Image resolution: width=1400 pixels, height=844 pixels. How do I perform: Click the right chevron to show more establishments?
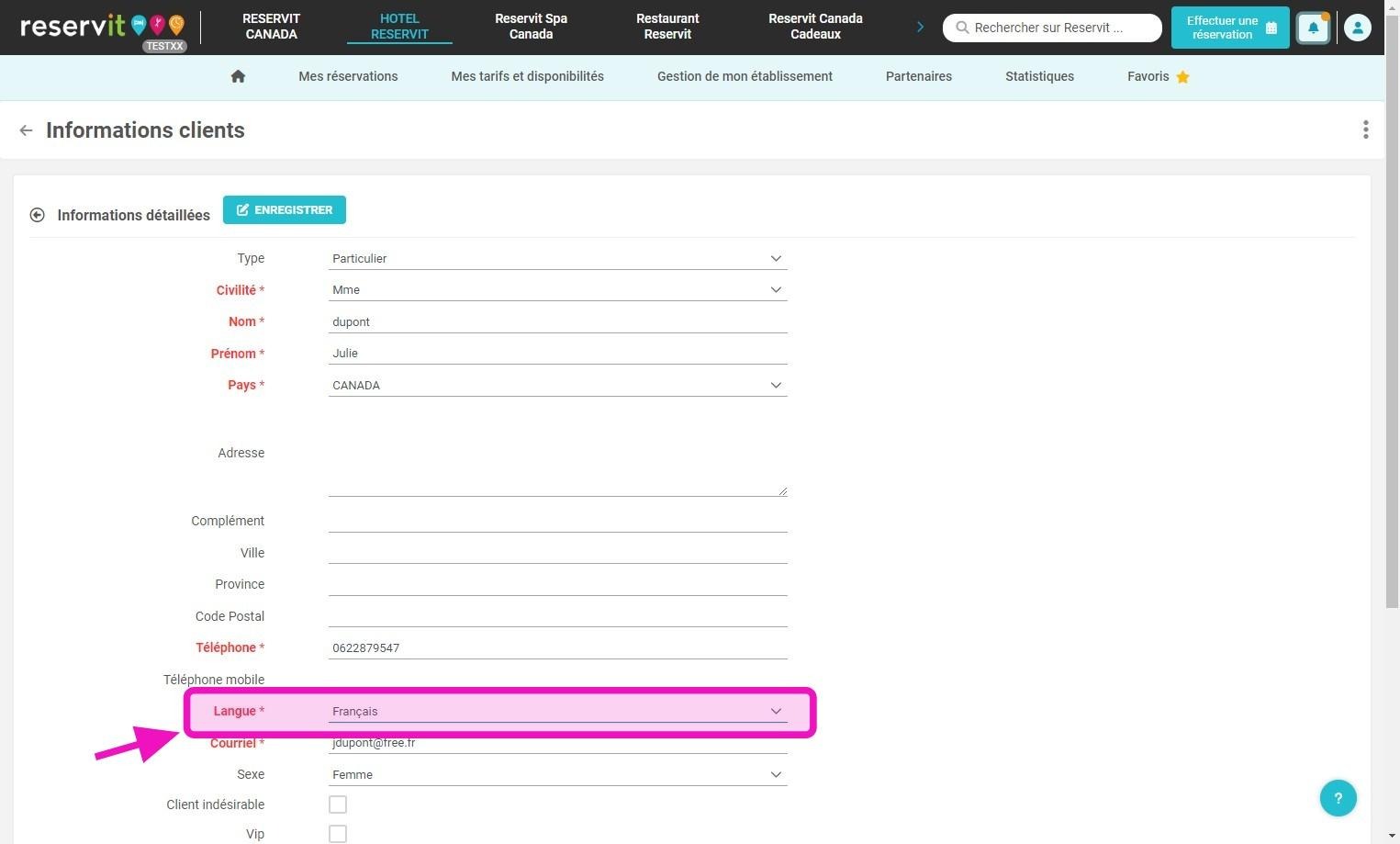click(920, 28)
